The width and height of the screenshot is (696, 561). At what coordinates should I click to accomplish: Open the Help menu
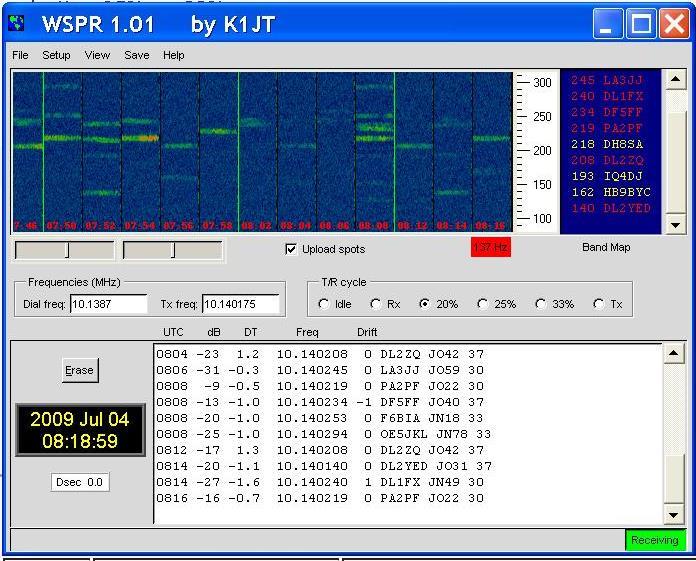point(174,55)
